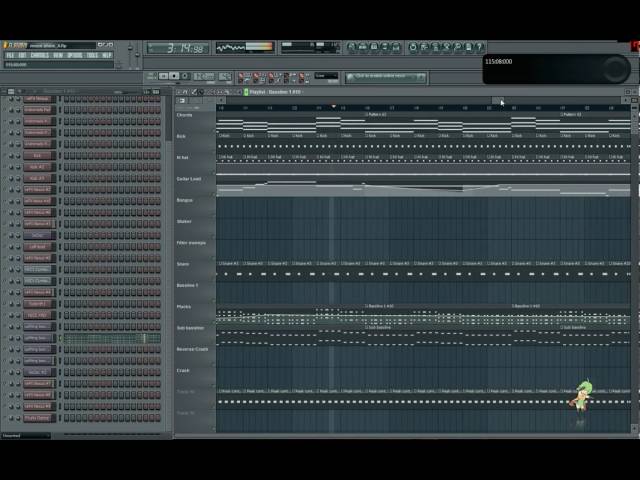This screenshot has height=480, width=640.
Task: Select the Hi hat playlist track label
Action: (x=182, y=158)
